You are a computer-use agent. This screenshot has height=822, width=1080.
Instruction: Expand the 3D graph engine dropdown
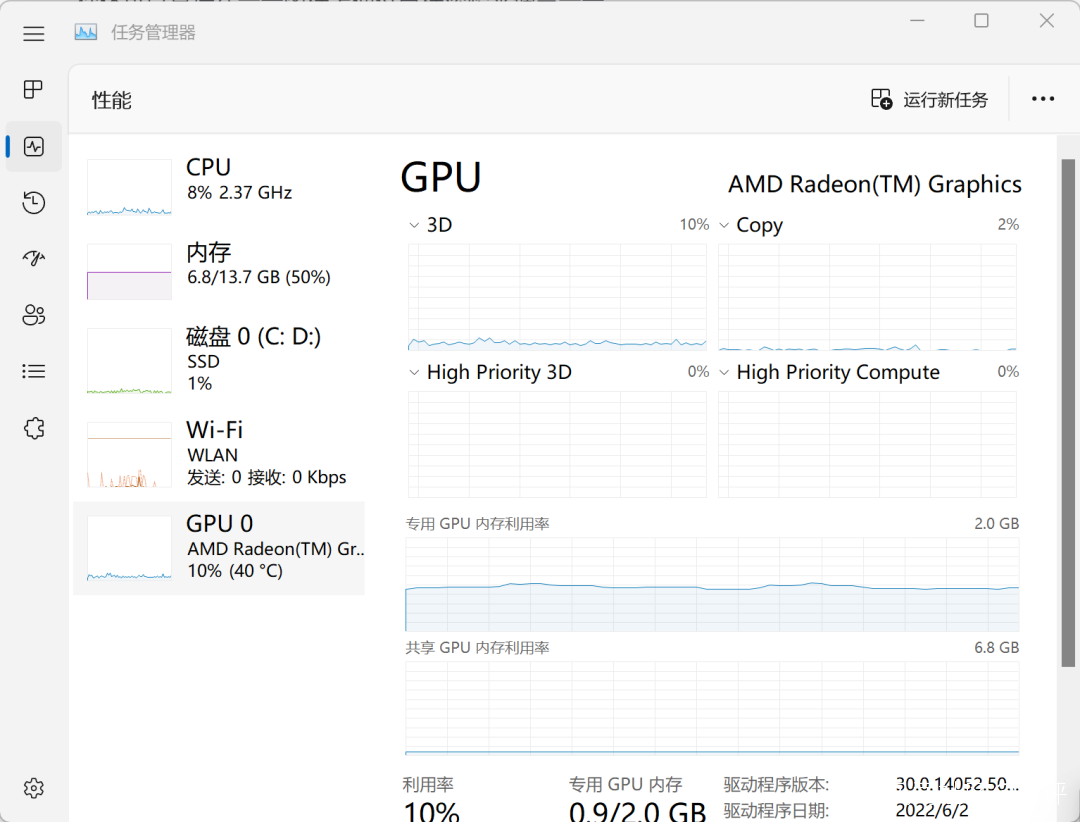click(x=414, y=225)
